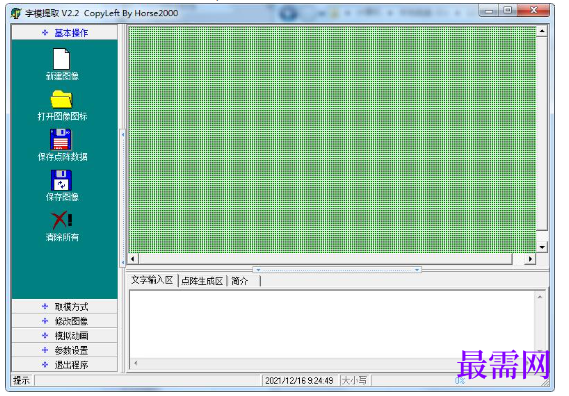Expand the 取模方式 section

pos(65,307)
